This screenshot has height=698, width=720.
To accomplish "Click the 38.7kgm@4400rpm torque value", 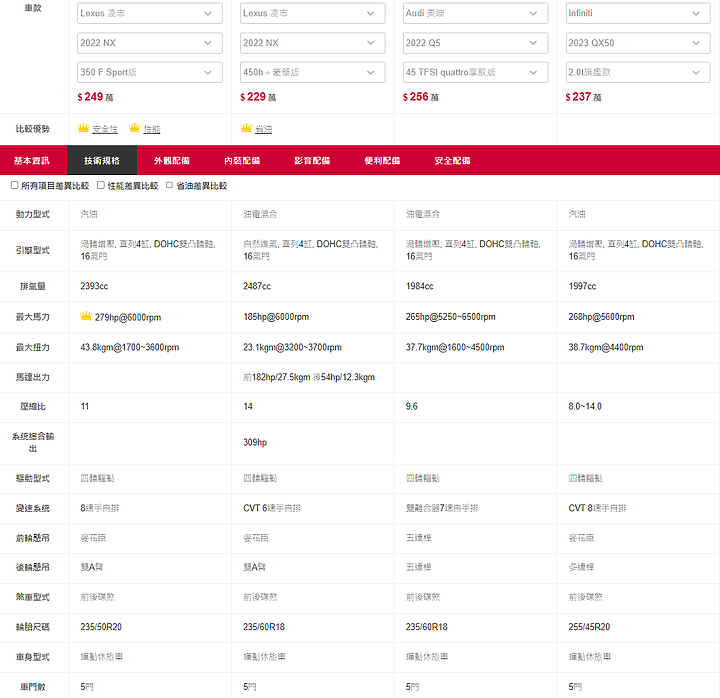I will pos(606,347).
